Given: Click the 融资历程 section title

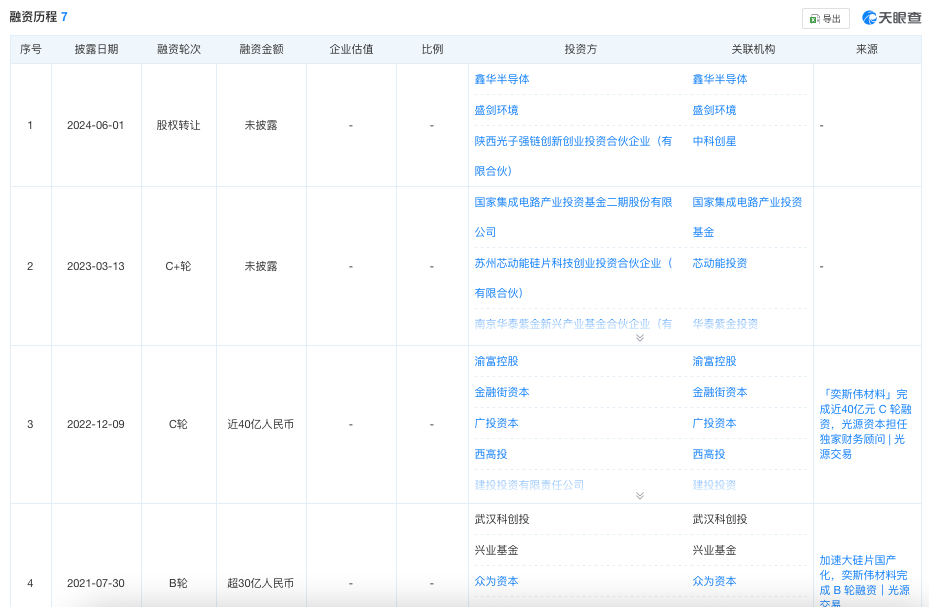Looking at the screenshot, I should tap(33, 17).
